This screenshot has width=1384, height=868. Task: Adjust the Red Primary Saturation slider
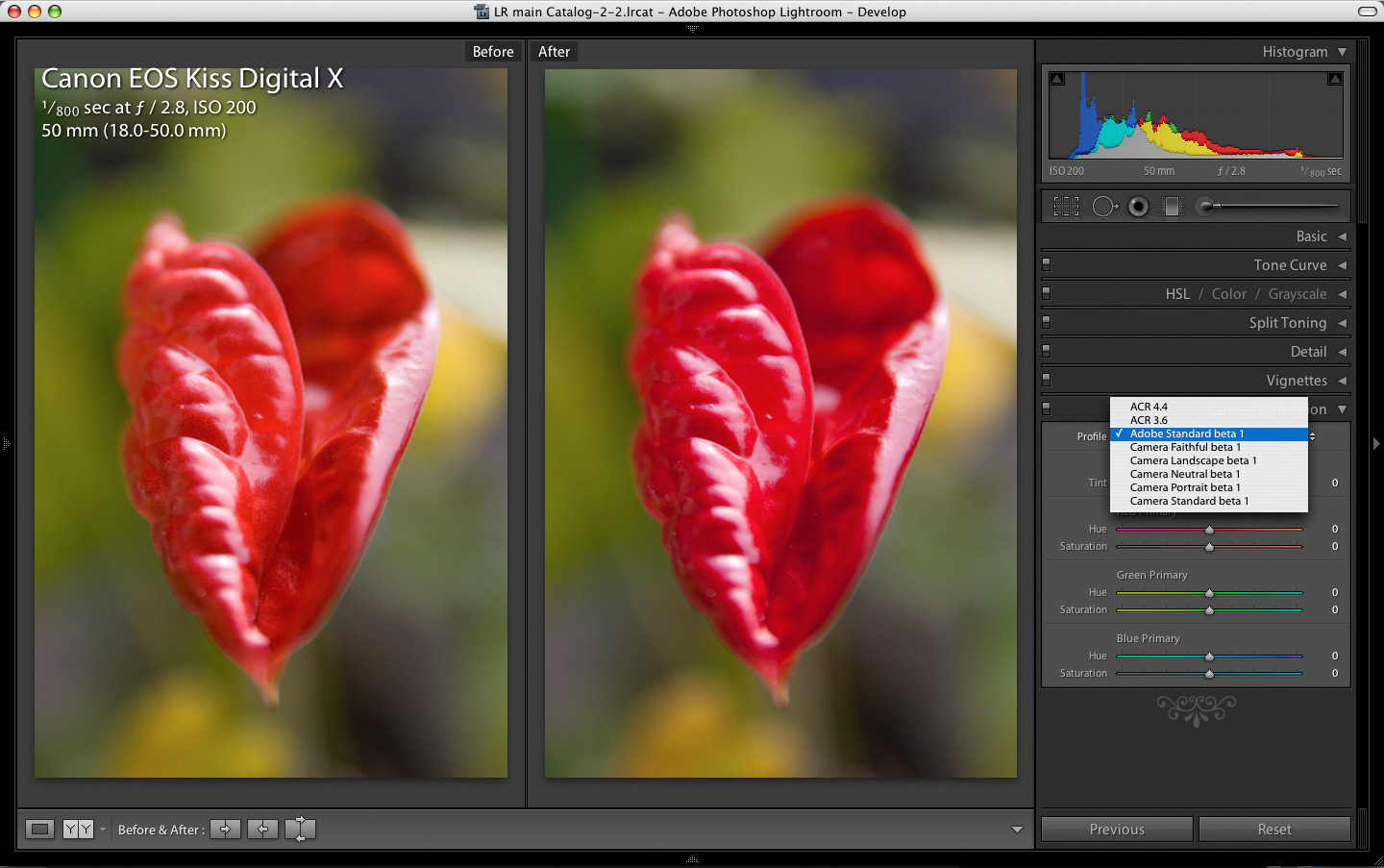(1209, 547)
